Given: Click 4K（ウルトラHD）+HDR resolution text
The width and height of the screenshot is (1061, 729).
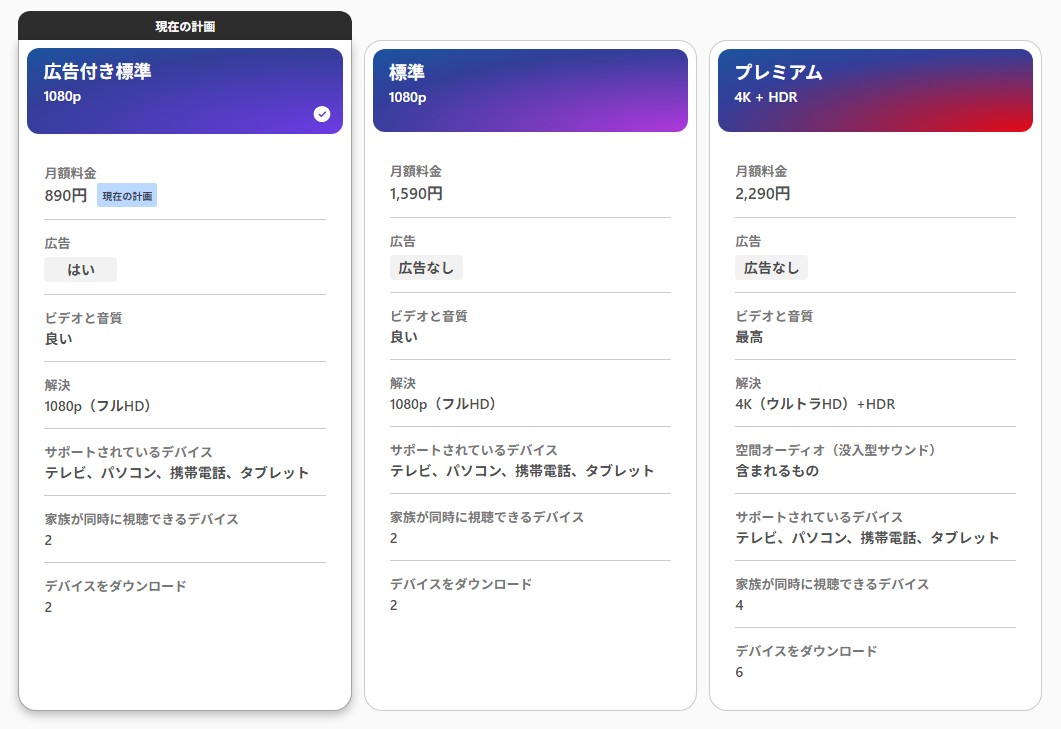Looking at the screenshot, I should 815,404.
